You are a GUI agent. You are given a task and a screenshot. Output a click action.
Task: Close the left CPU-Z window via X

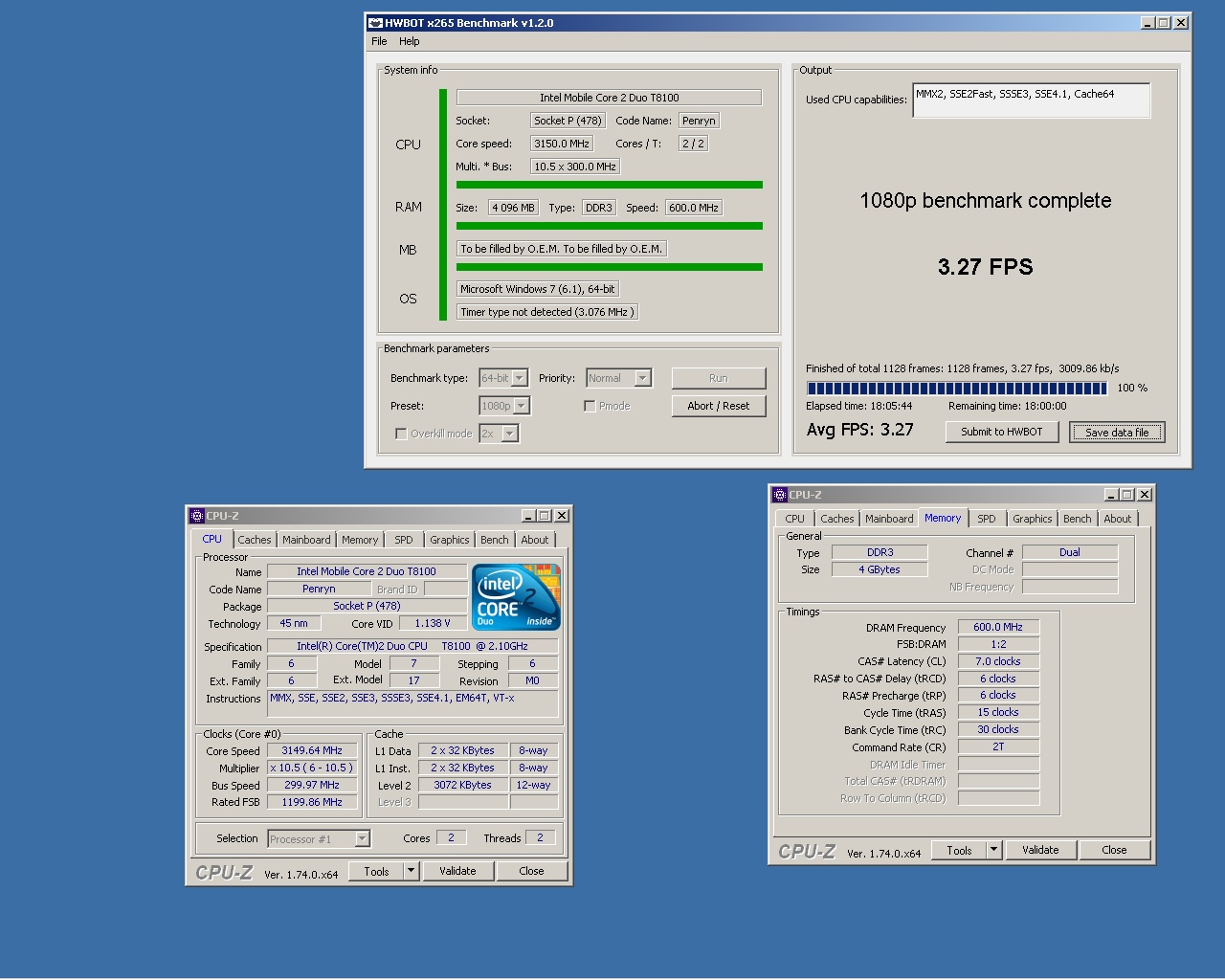click(562, 516)
